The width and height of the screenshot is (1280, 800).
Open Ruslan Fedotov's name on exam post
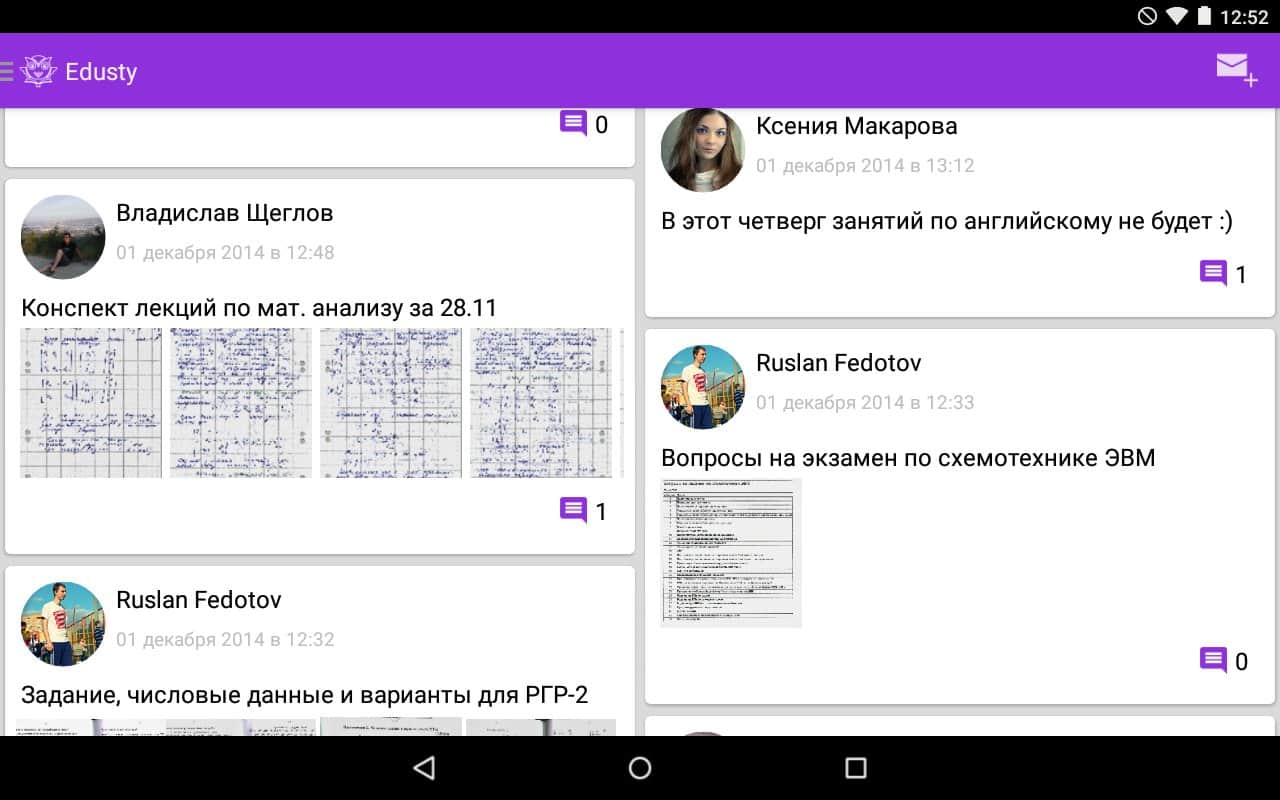[x=838, y=363]
